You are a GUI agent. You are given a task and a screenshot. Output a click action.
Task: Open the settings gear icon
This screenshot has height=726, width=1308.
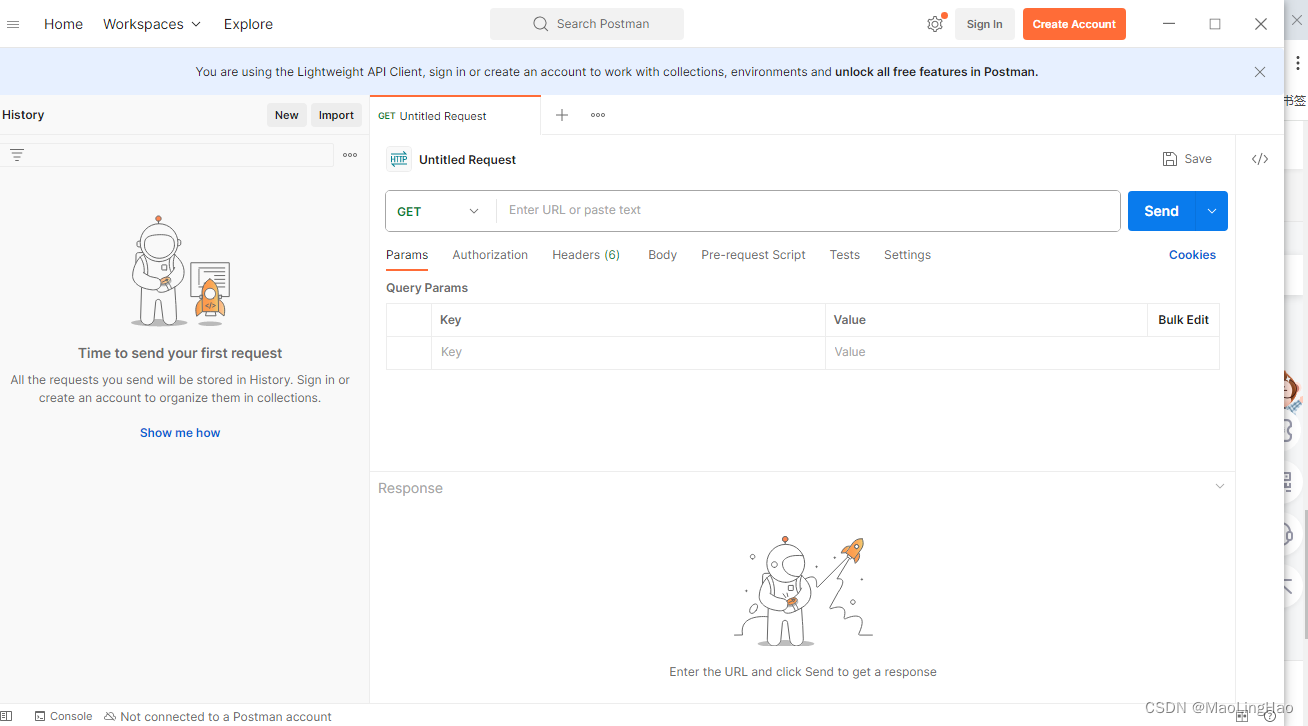(935, 24)
